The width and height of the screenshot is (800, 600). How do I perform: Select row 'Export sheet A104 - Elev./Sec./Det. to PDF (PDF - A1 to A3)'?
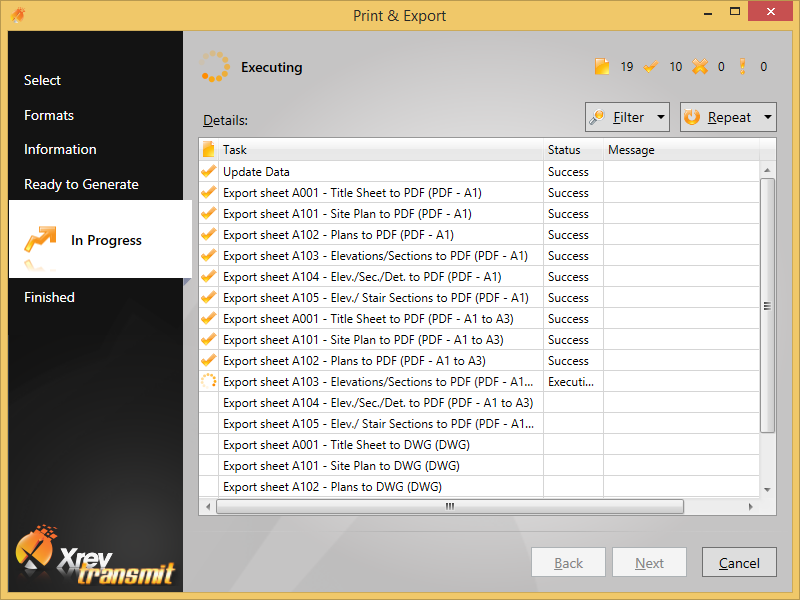[x=479, y=403]
